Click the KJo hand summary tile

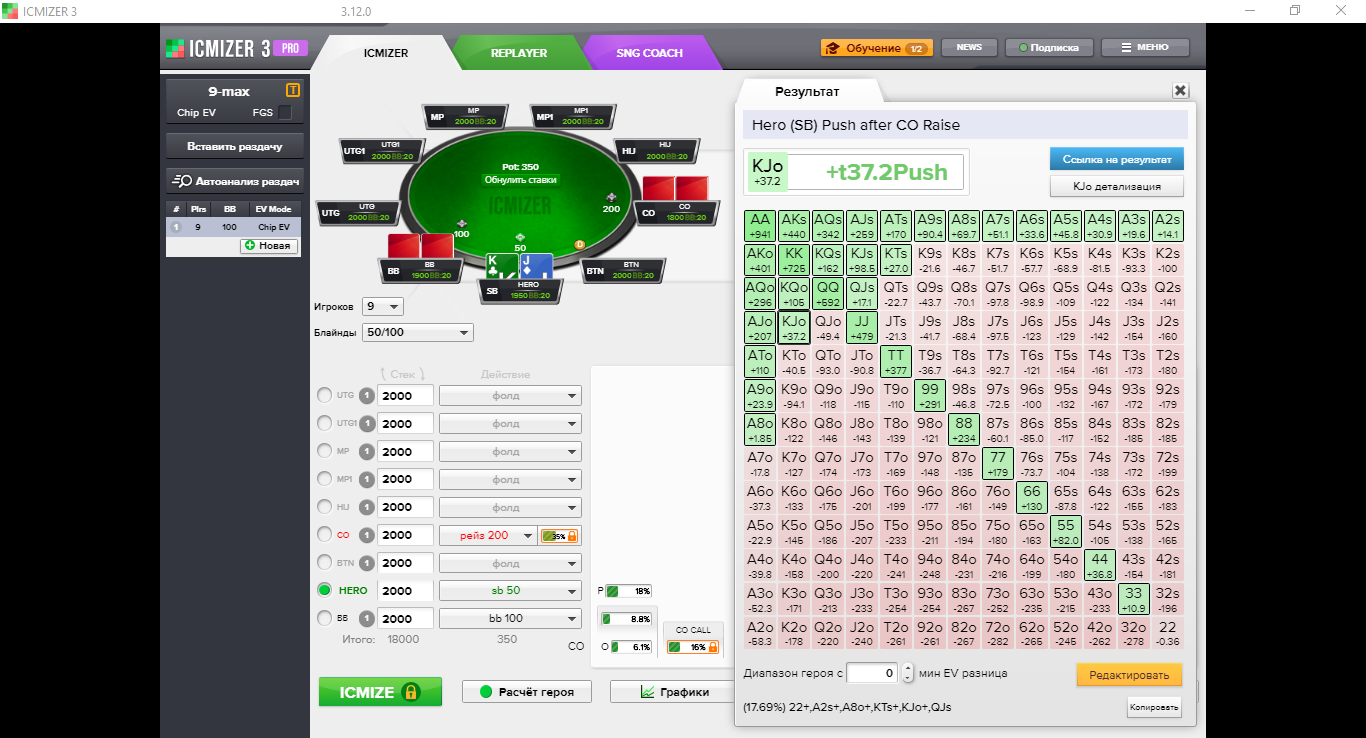pyautogui.click(x=767, y=172)
